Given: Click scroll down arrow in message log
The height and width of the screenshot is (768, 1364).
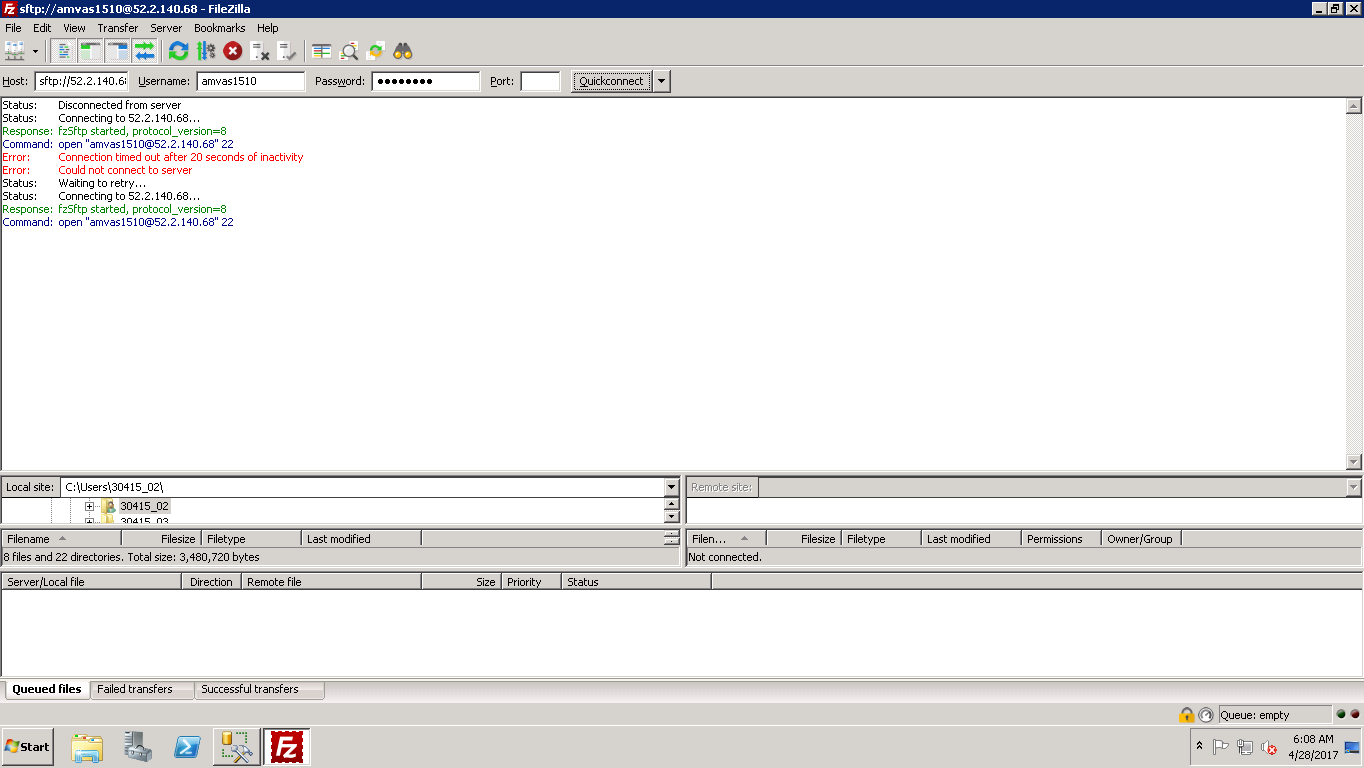Looking at the screenshot, I should click(1354, 462).
